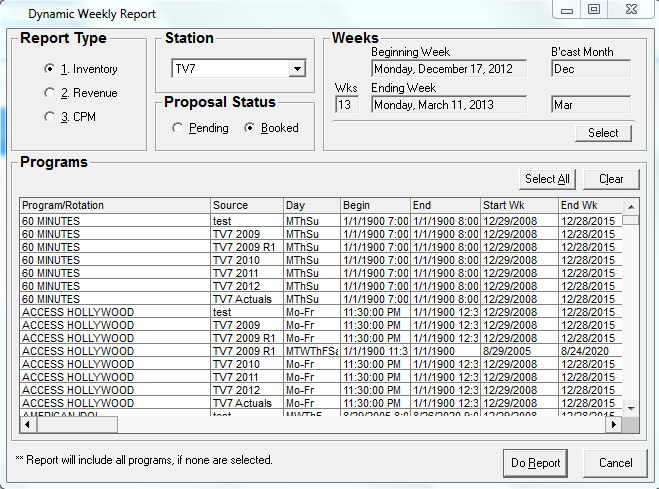
Task: Select the 60 MINUTES TV7 2010 row
Action: click(115, 259)
